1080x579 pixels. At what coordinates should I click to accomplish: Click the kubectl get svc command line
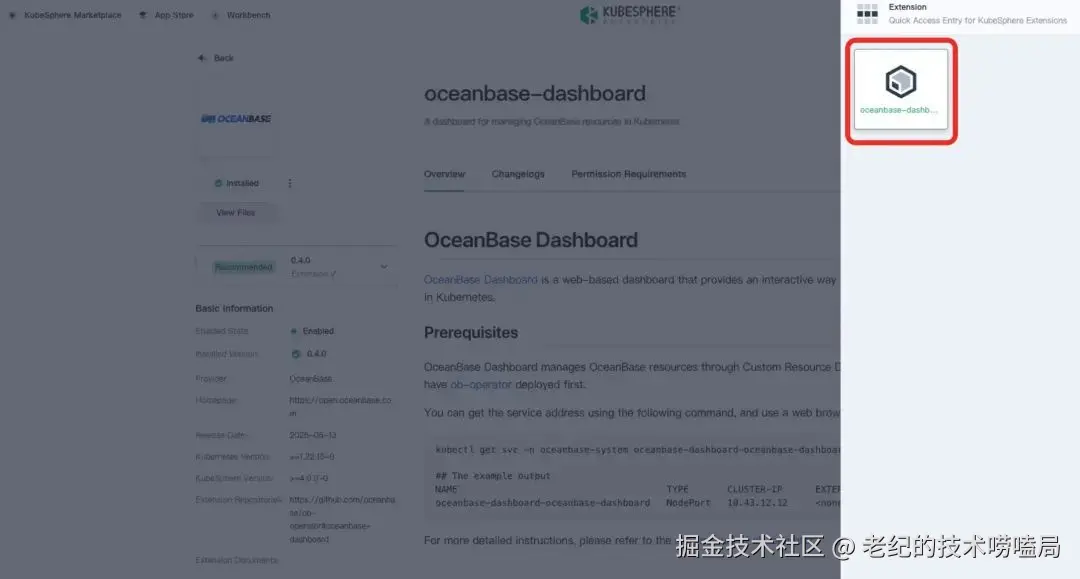point(637,450)
